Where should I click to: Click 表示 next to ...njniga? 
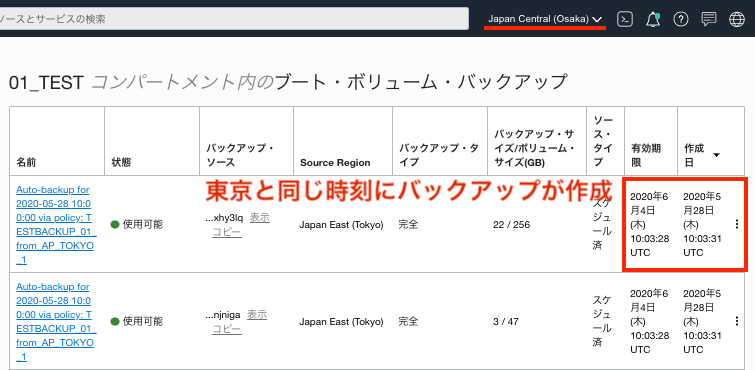click(x=257, y=315)
